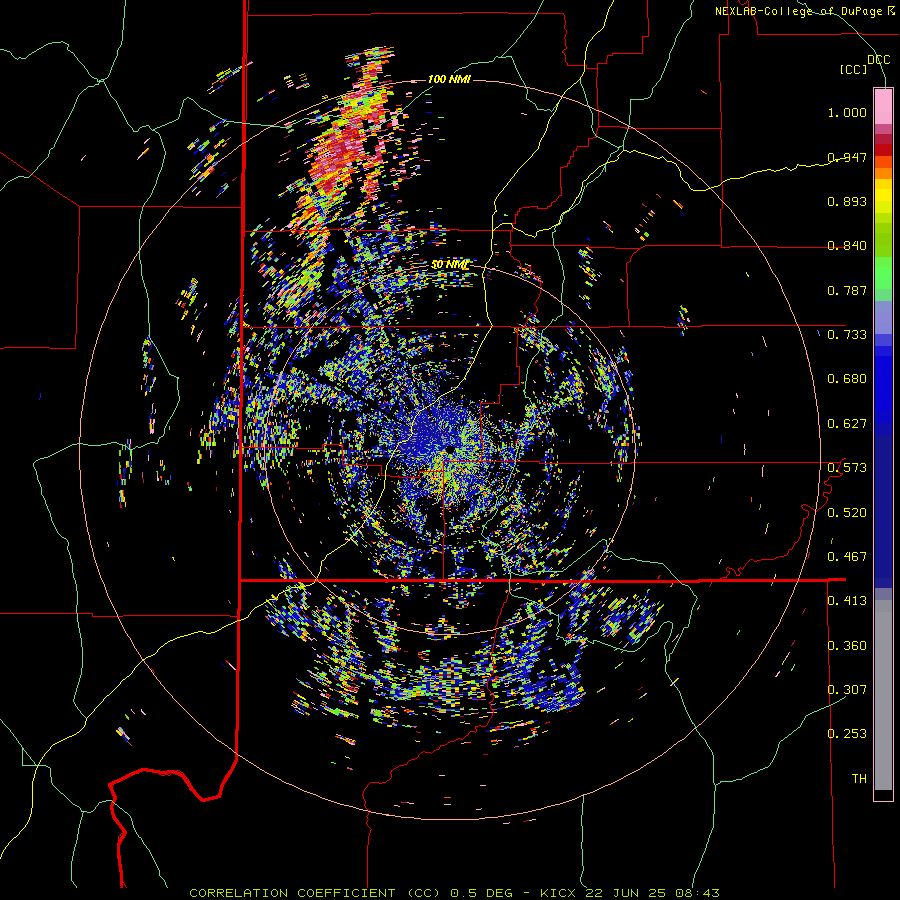Click the 0.947 scale label
This screenshot has width=900, height=900.
coord(847,157)
